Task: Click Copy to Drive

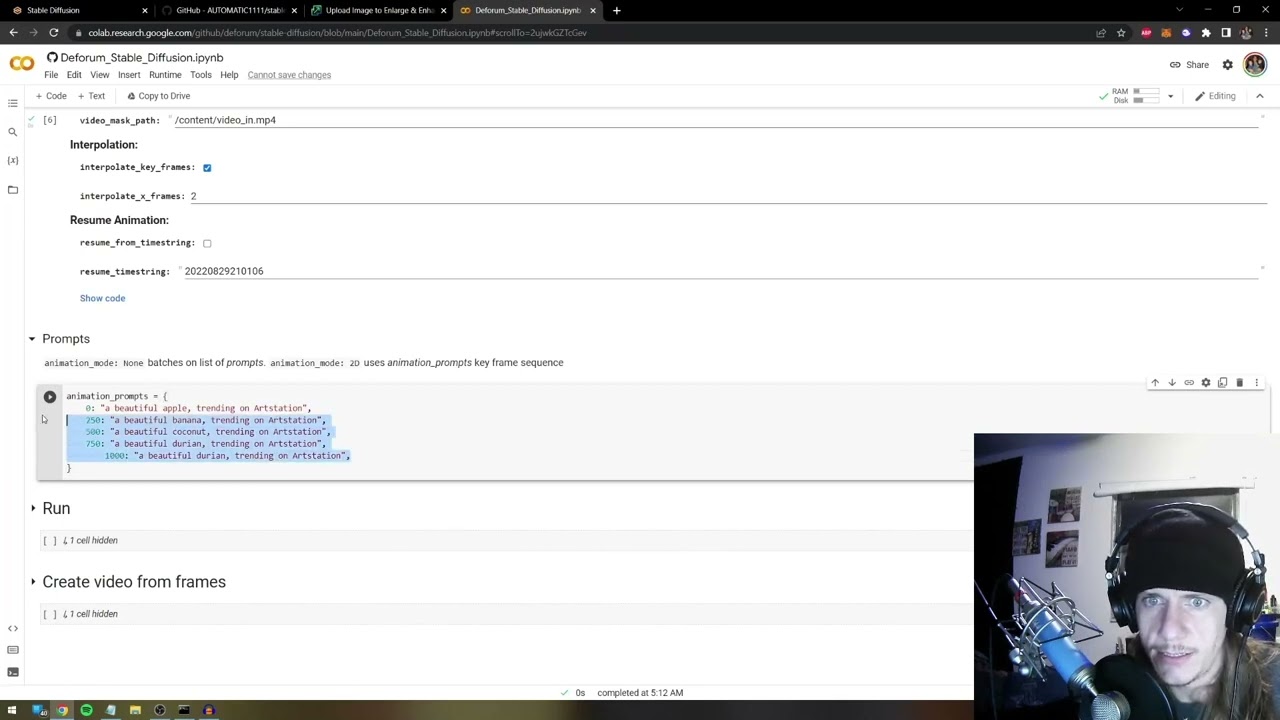Action: (158, 96)
